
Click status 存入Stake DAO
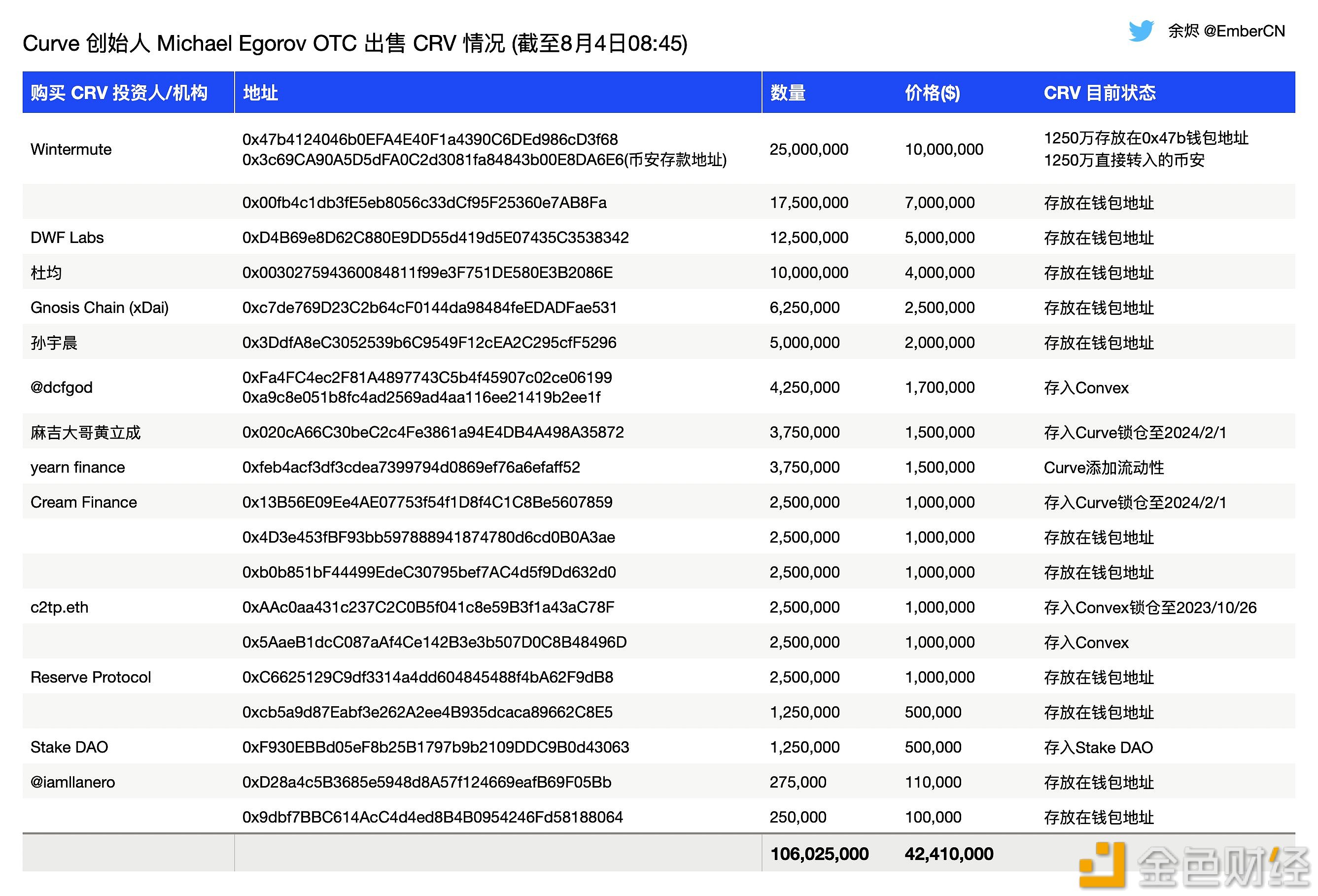click(1099, 748)
